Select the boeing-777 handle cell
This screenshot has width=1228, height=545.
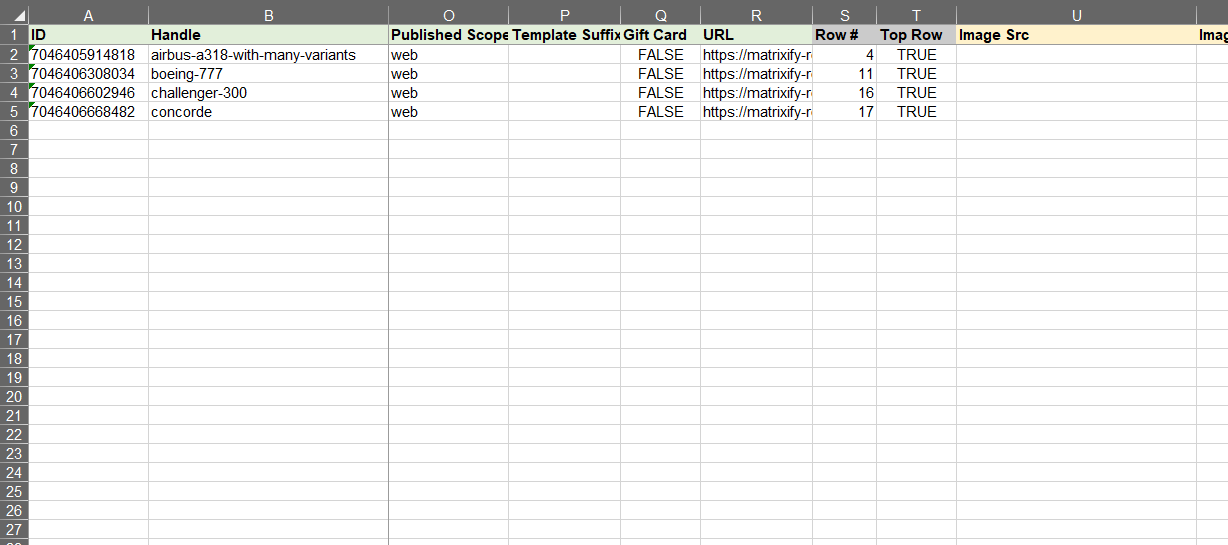tap(268, 74)
